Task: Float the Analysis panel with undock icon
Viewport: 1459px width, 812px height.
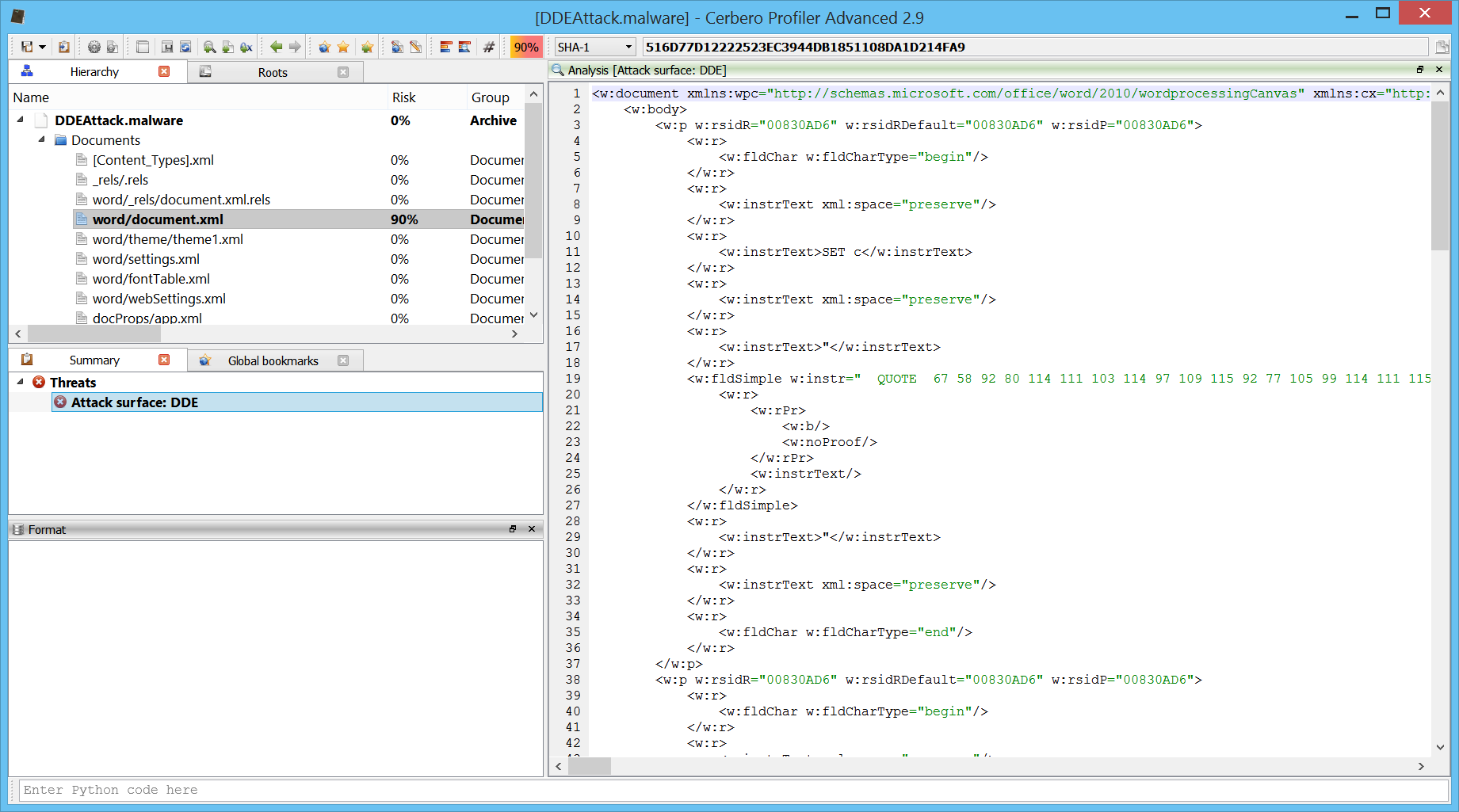Action: 1420,70
